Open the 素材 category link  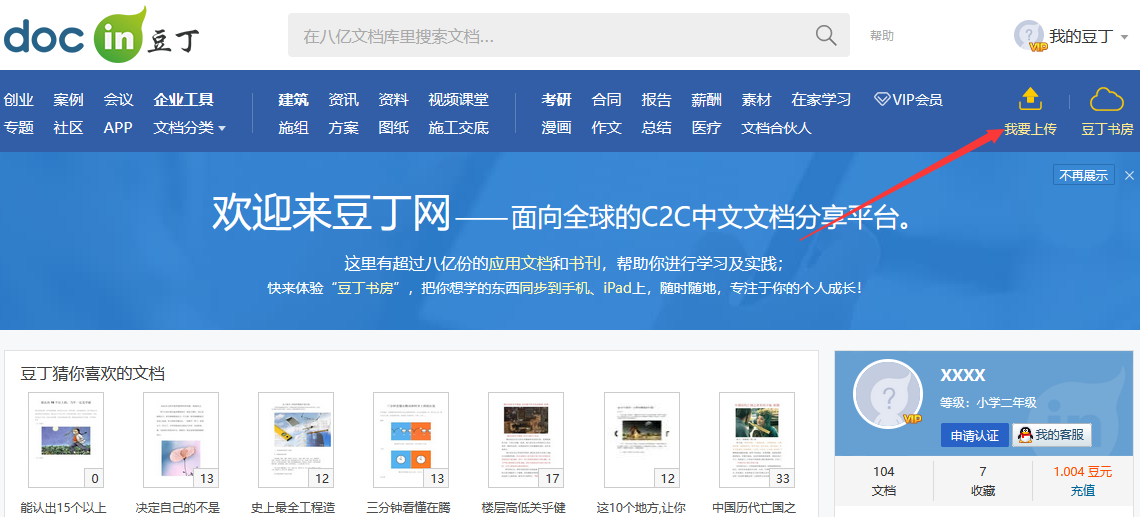pos(756,100)
